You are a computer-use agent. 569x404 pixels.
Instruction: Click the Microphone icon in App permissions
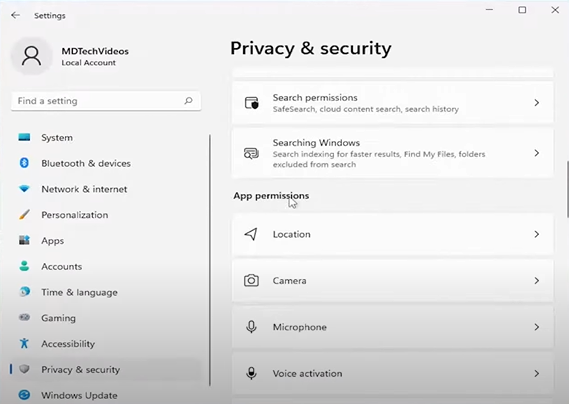click(x=251, y=327)
